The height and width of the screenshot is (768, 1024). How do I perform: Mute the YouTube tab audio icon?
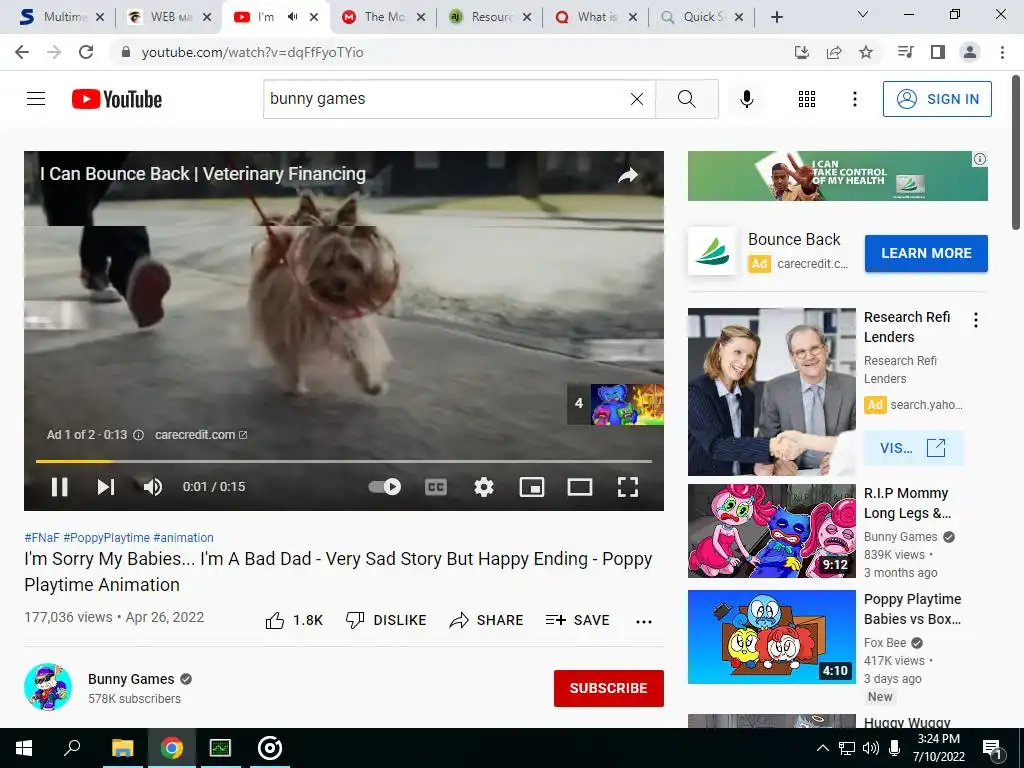[292, 17]
